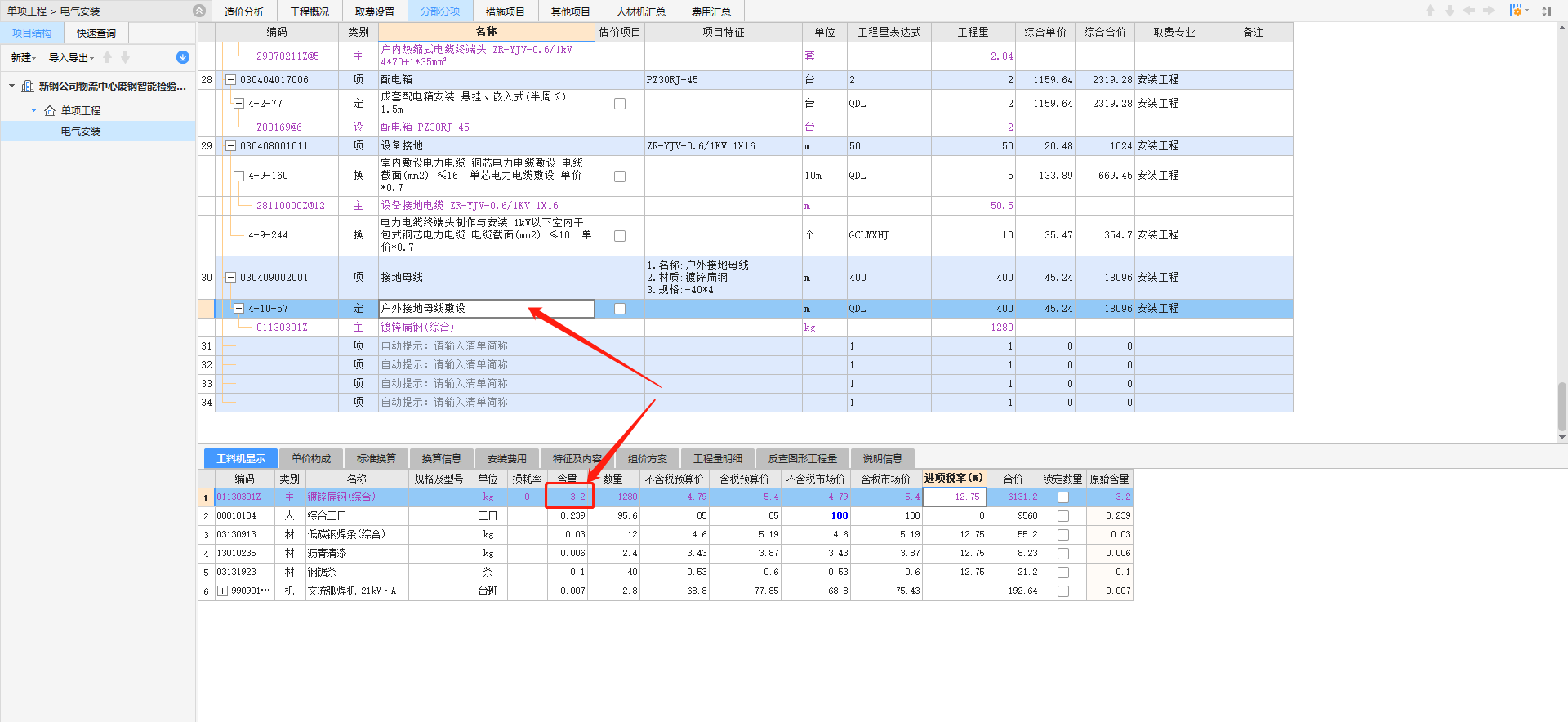Collapse the 4-2-77 quota row
This screenshot has width=1568, height=722.
coord(239,104)
